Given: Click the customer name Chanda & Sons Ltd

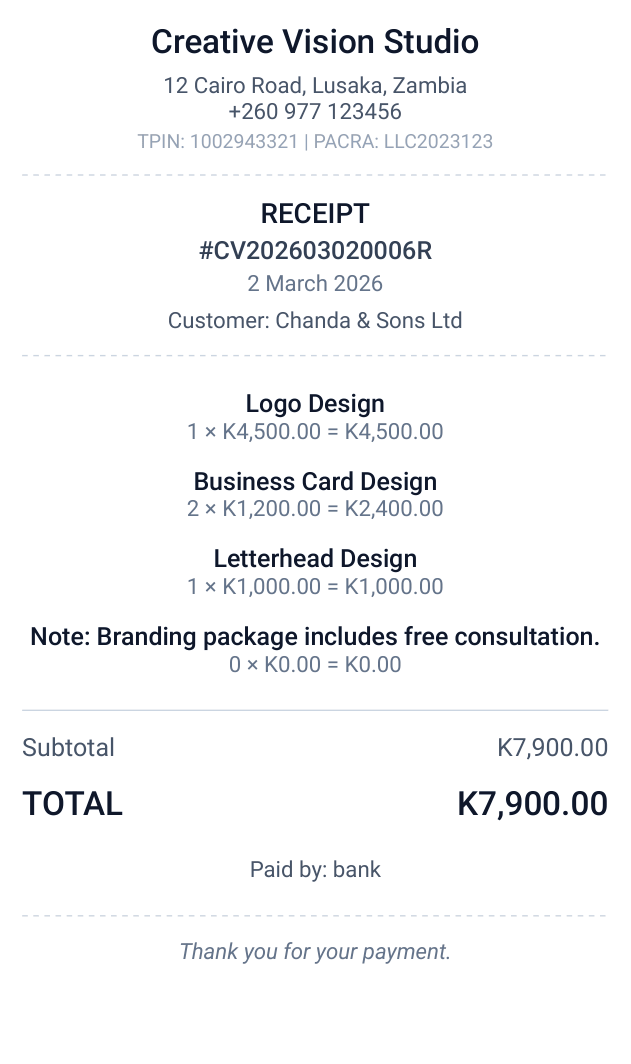Looking at the screenshot, I should coord(315,321).
